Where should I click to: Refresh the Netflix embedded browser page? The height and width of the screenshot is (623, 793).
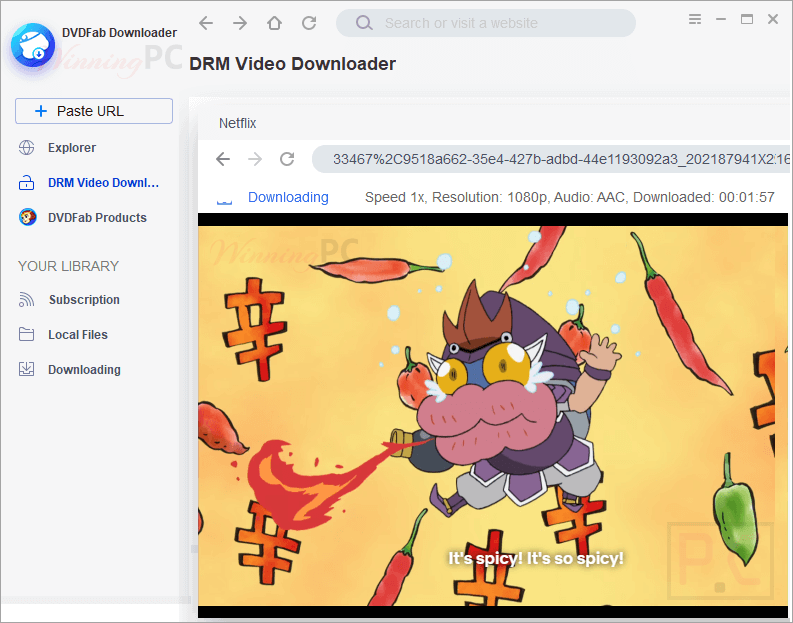[x=287, y=159]
